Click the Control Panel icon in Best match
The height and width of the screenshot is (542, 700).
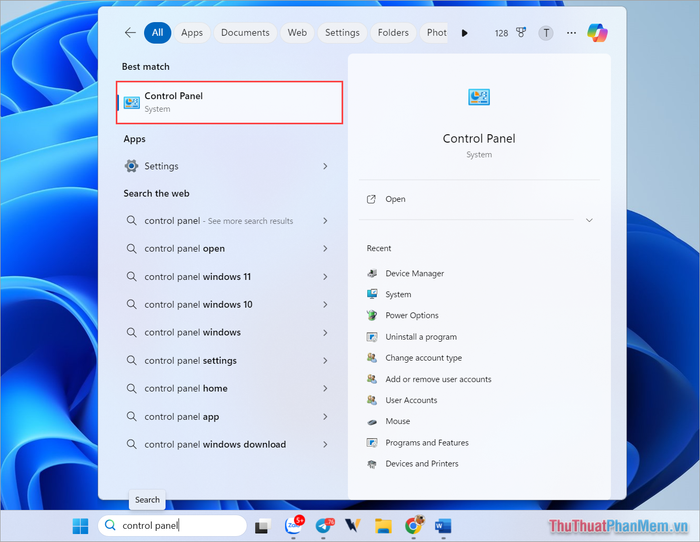pyautogui.click(x=132, y=102)
